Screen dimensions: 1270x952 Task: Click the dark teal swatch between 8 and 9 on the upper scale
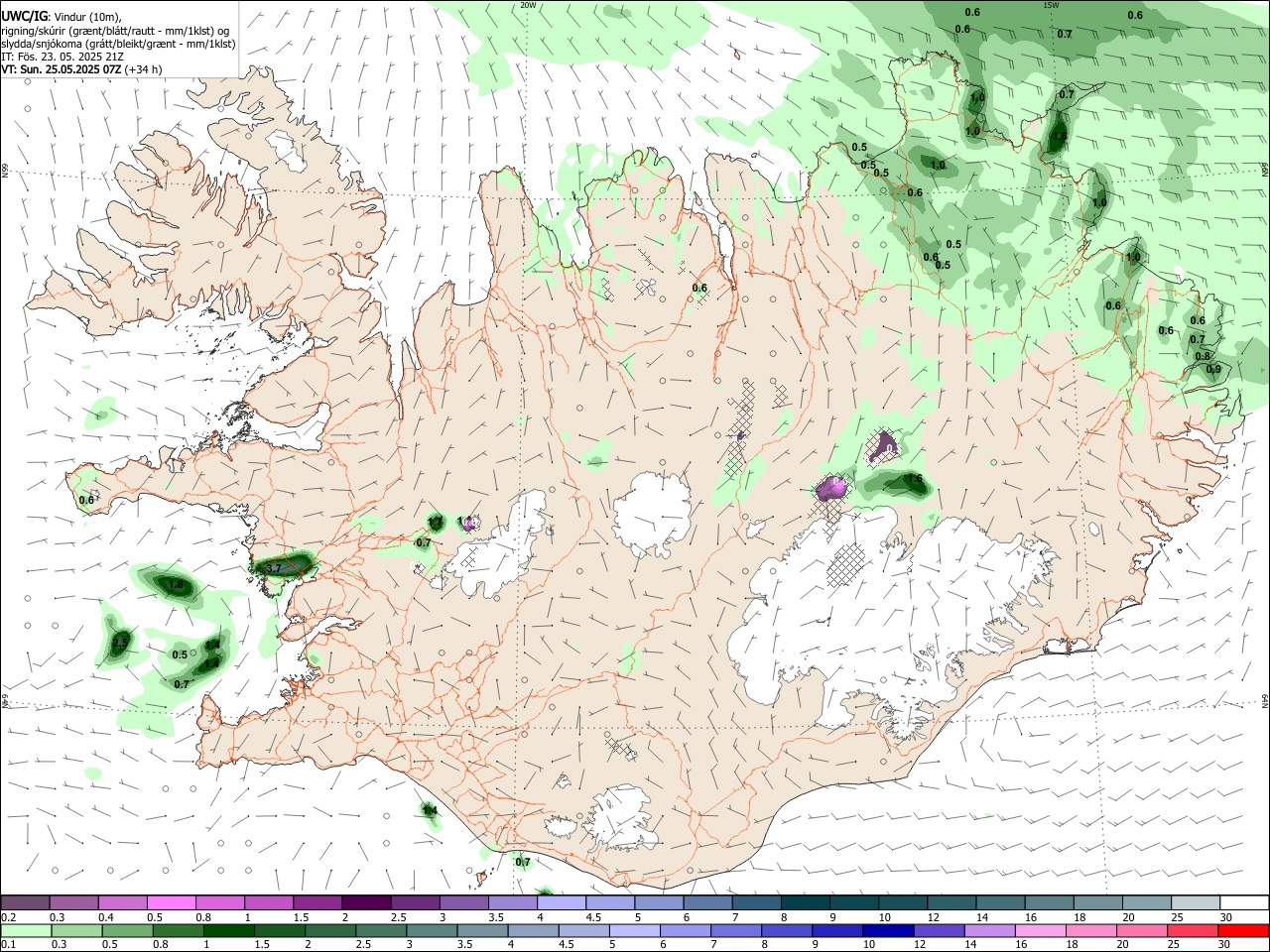[806, 902]
